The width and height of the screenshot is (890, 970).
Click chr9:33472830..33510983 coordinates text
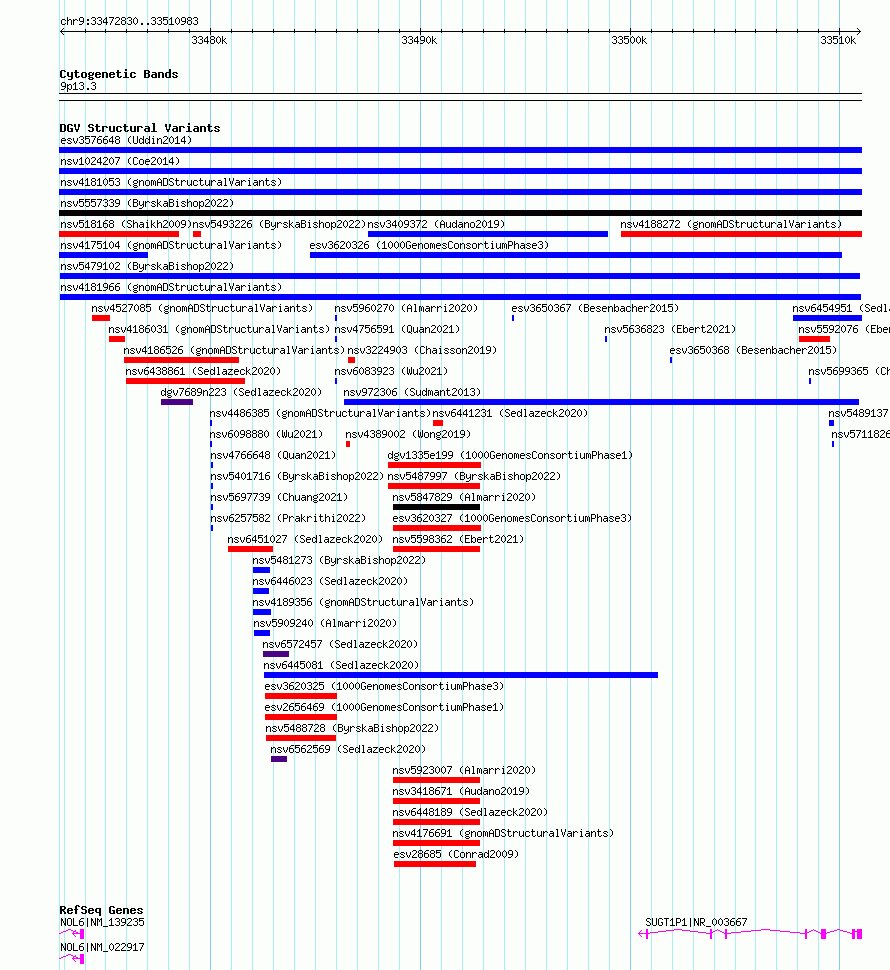129,22
